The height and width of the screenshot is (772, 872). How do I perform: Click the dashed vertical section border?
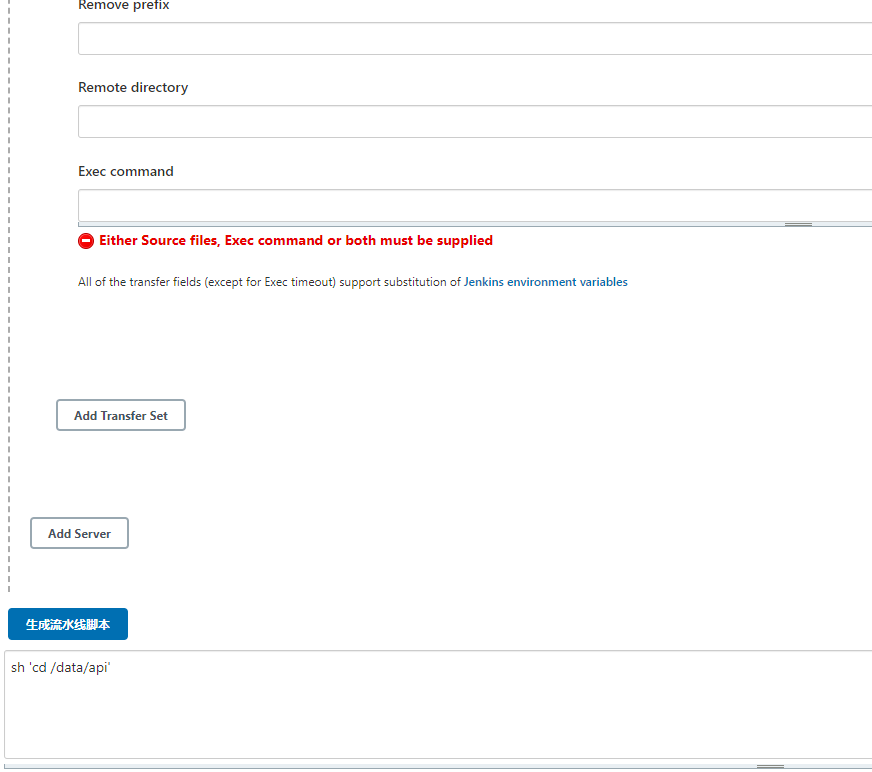(x=9, y=300)
